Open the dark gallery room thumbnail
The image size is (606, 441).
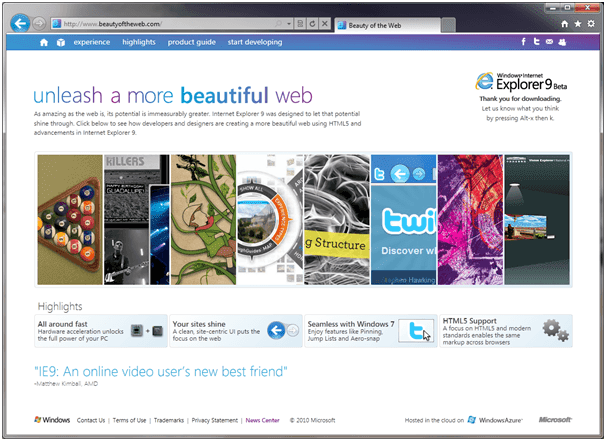tap(537, 220)
